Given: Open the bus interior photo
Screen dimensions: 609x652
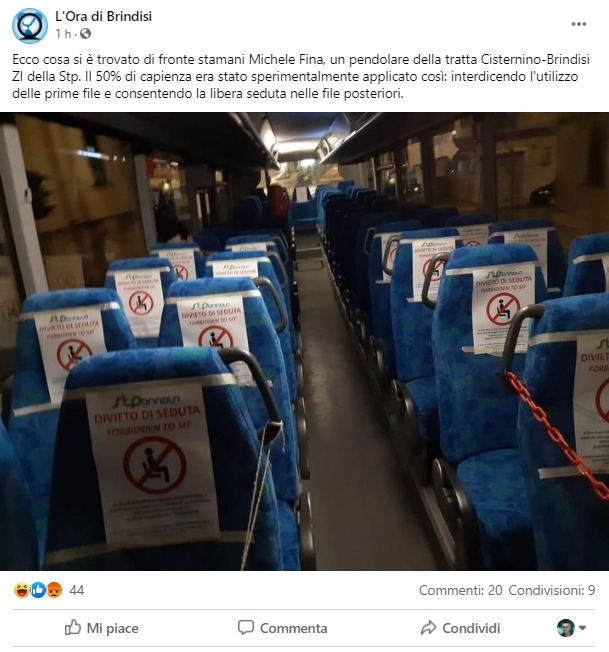Looking at the screenshot, I should (x=304, y=341).
